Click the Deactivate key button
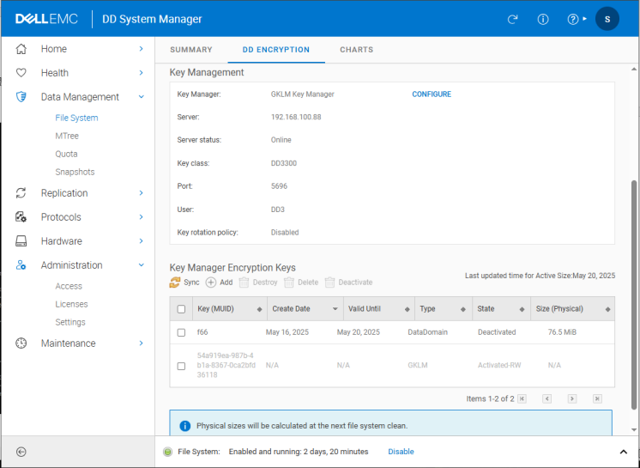 tap(349, 282)
